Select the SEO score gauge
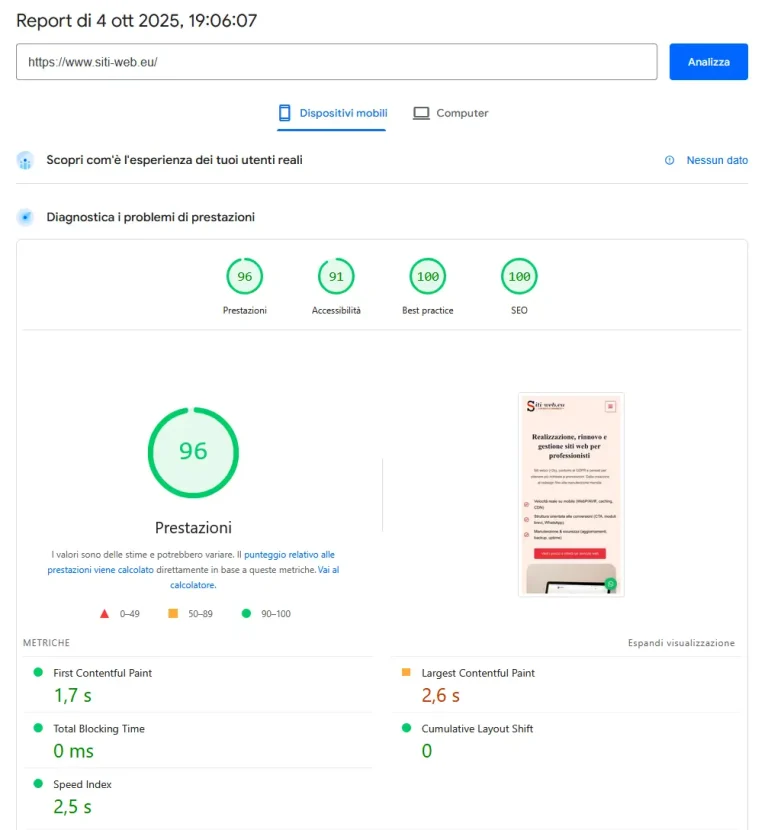The width and height of the screenshot is (768, 830). pyautogui.click(x=519, y=277)
